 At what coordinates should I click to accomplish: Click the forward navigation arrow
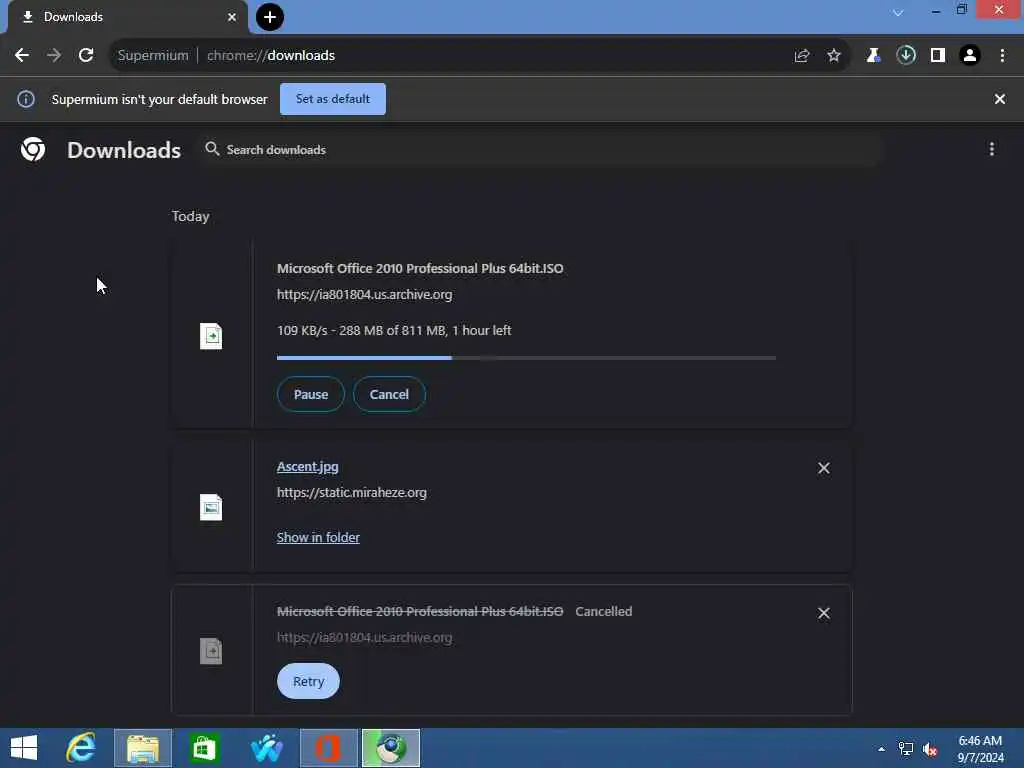pos(54,56)
